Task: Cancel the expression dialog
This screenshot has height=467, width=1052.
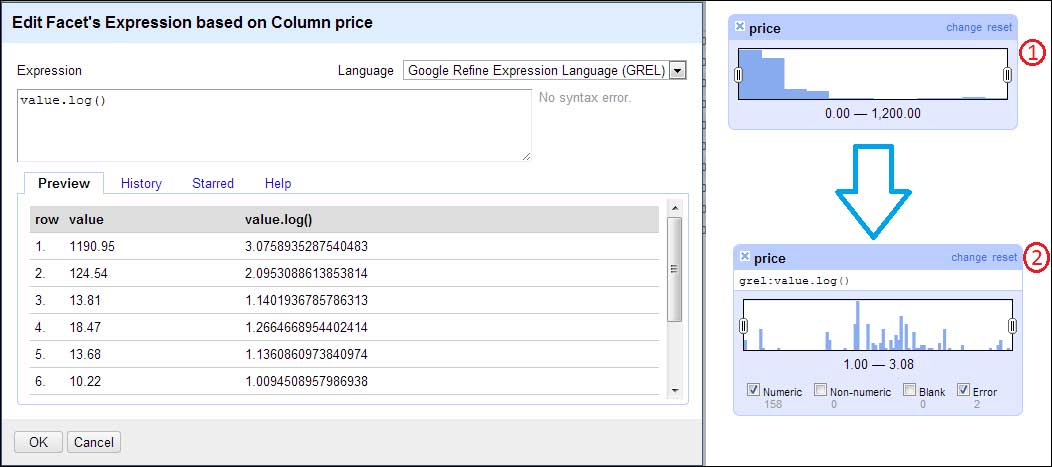Action: coord(94,442)
